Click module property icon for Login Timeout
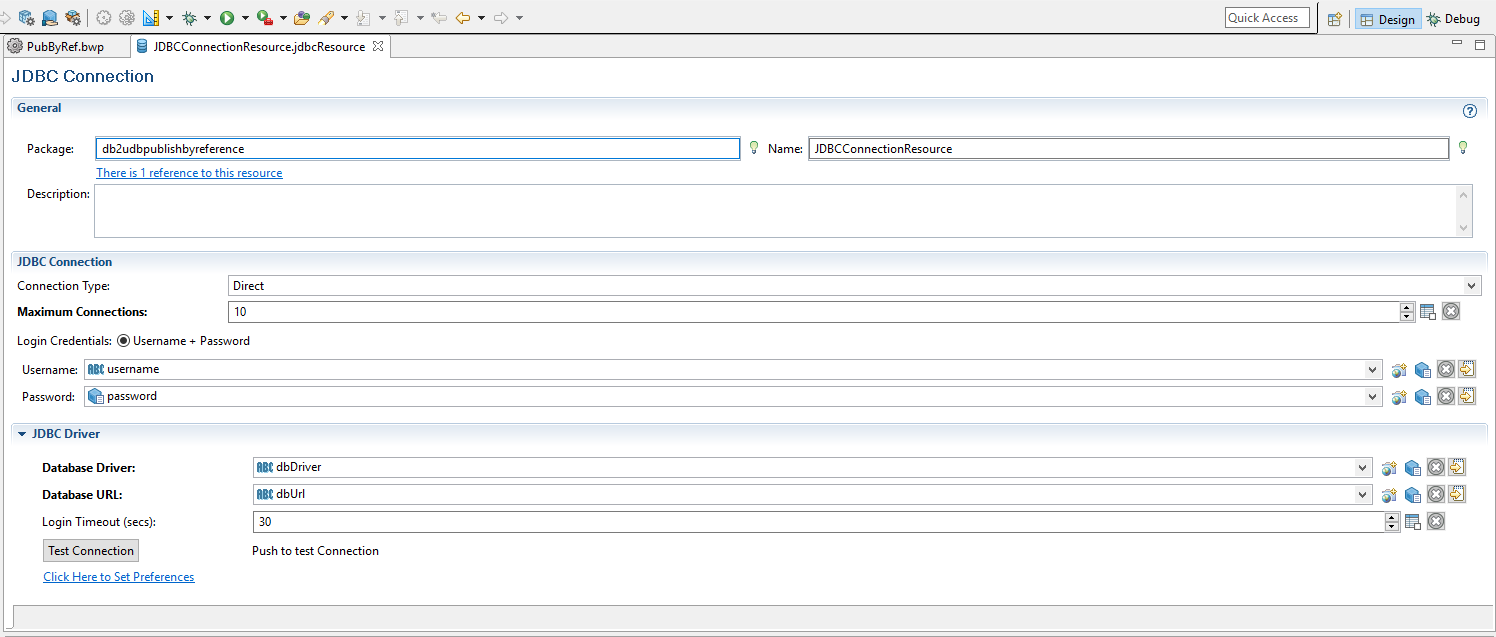The width and height of the screenshot is (1496, 637). [x=1413, y=521]
